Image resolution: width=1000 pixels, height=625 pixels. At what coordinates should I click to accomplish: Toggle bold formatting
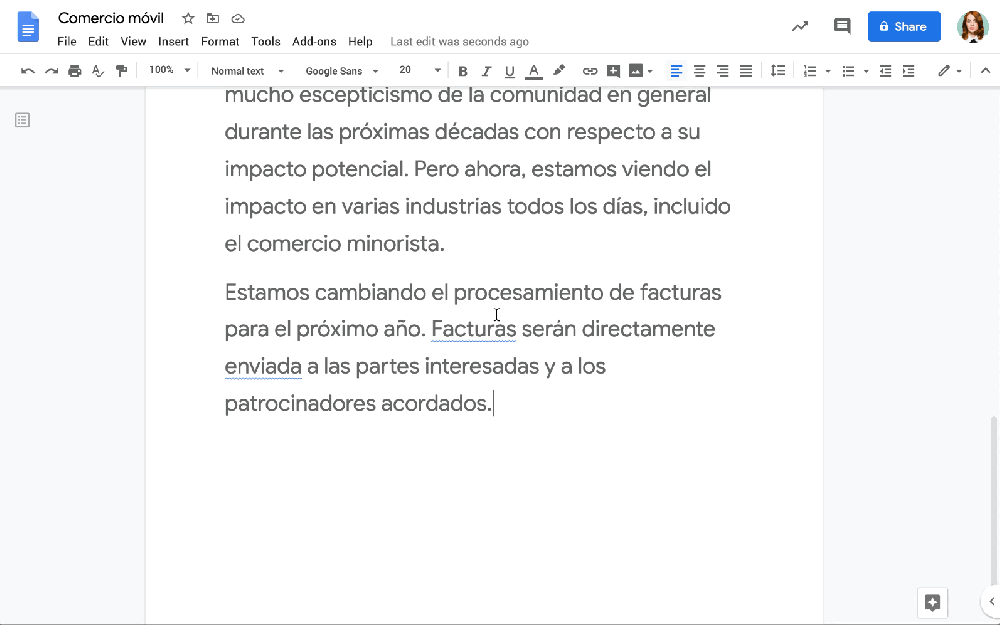pyautogui.click(x=462, y=71)
